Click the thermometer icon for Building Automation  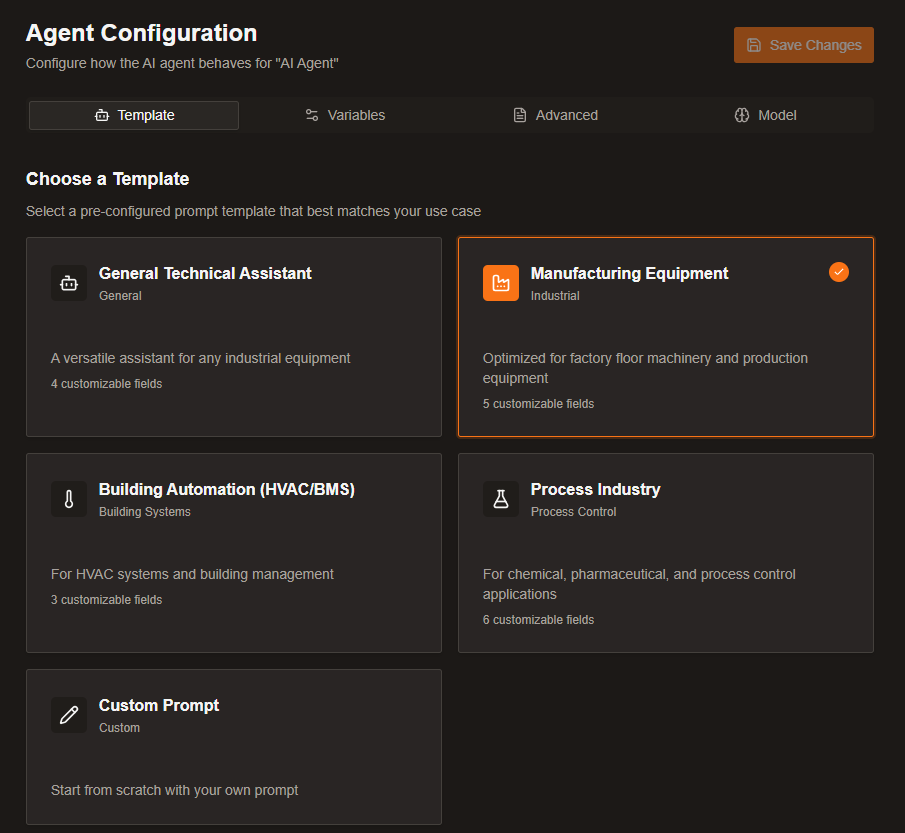69,499
